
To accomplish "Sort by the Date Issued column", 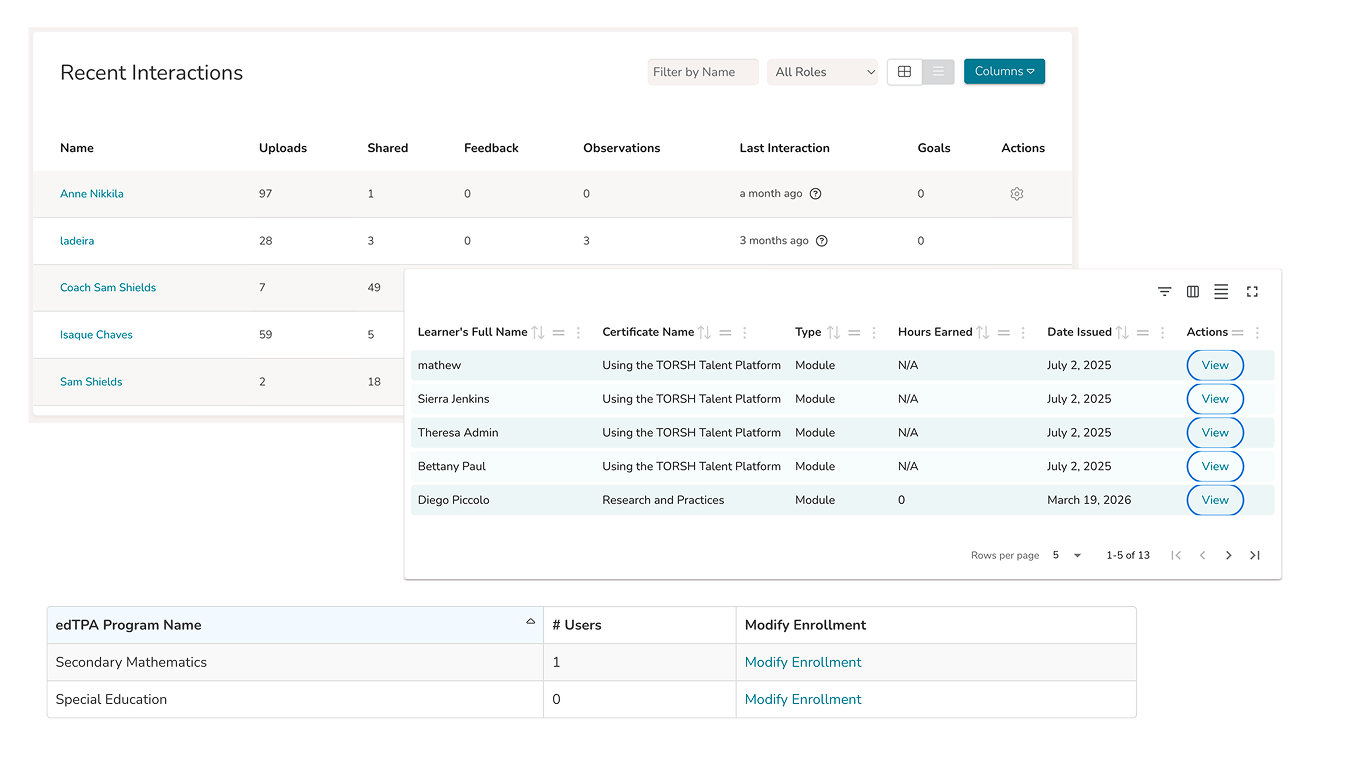I will tap(1122, 333).
